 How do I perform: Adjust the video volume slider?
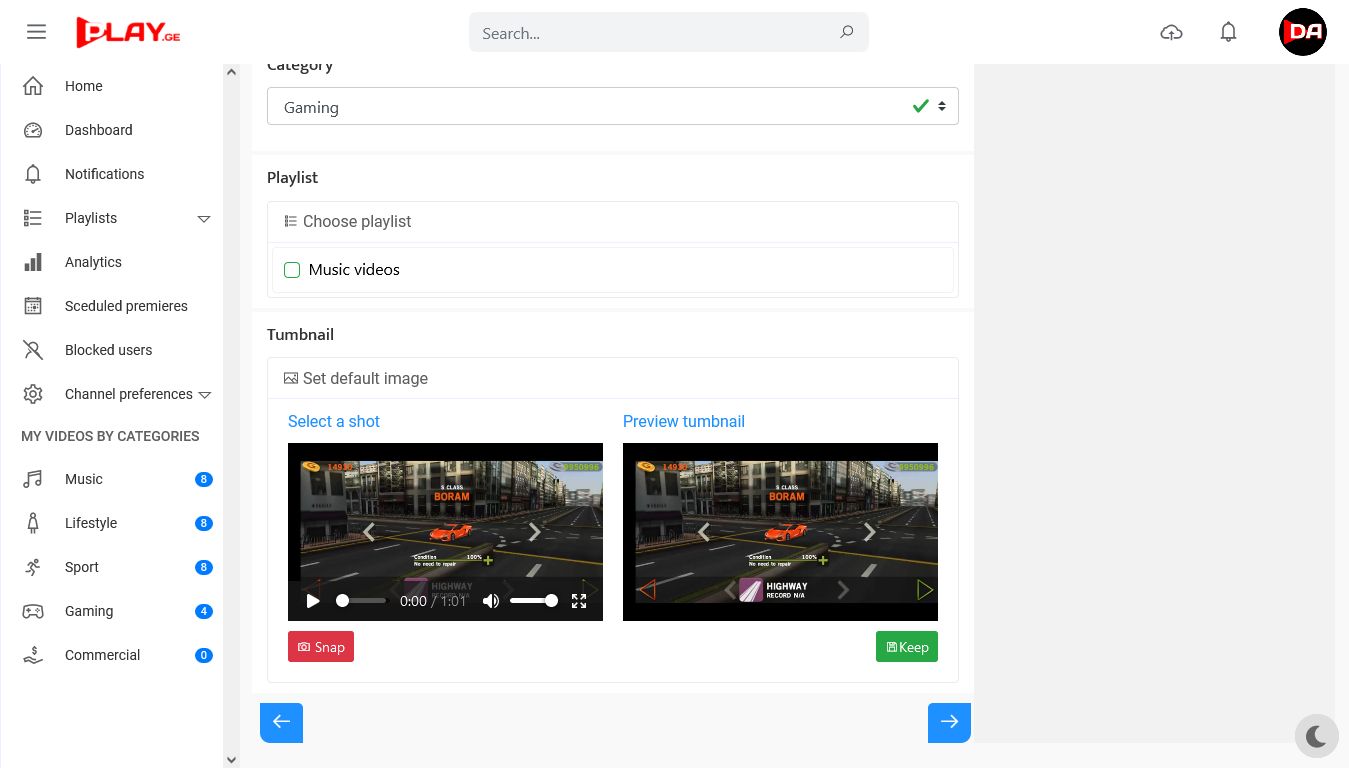(x=534, y=601)
